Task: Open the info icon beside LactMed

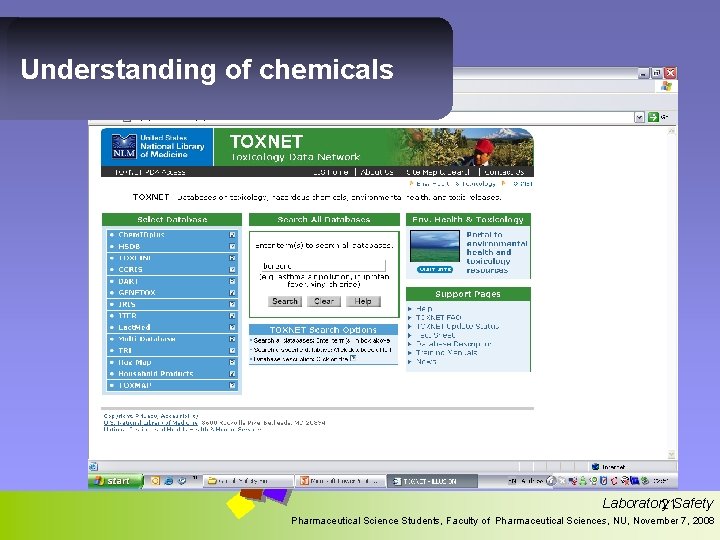Action: pos(232,327)
